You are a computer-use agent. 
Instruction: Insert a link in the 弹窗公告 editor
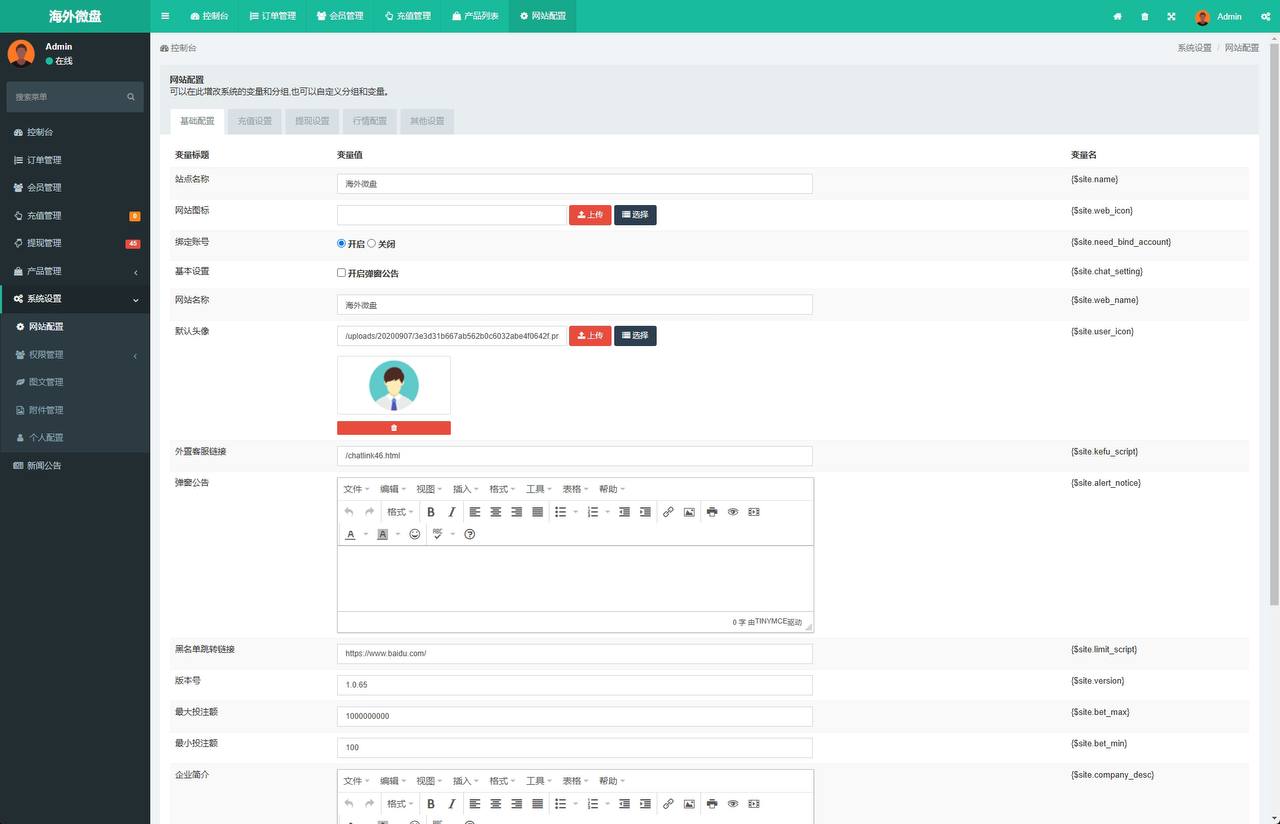coord(668,512)
